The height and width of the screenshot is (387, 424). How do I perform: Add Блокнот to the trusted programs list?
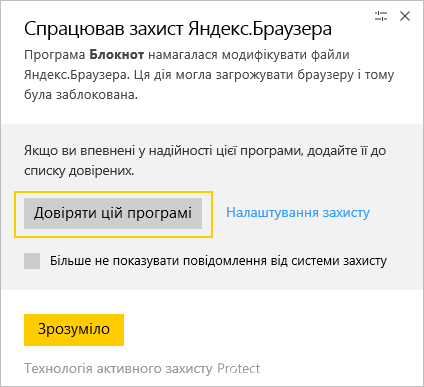[113, 213]
